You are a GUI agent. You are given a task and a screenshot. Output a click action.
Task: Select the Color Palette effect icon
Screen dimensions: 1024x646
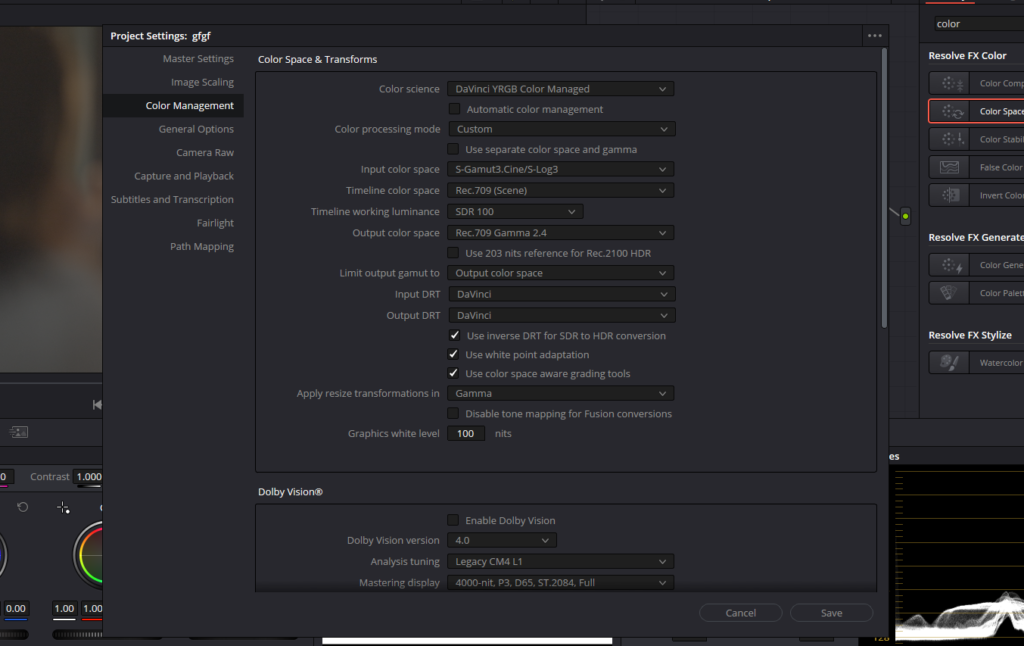tap(949, 293)
